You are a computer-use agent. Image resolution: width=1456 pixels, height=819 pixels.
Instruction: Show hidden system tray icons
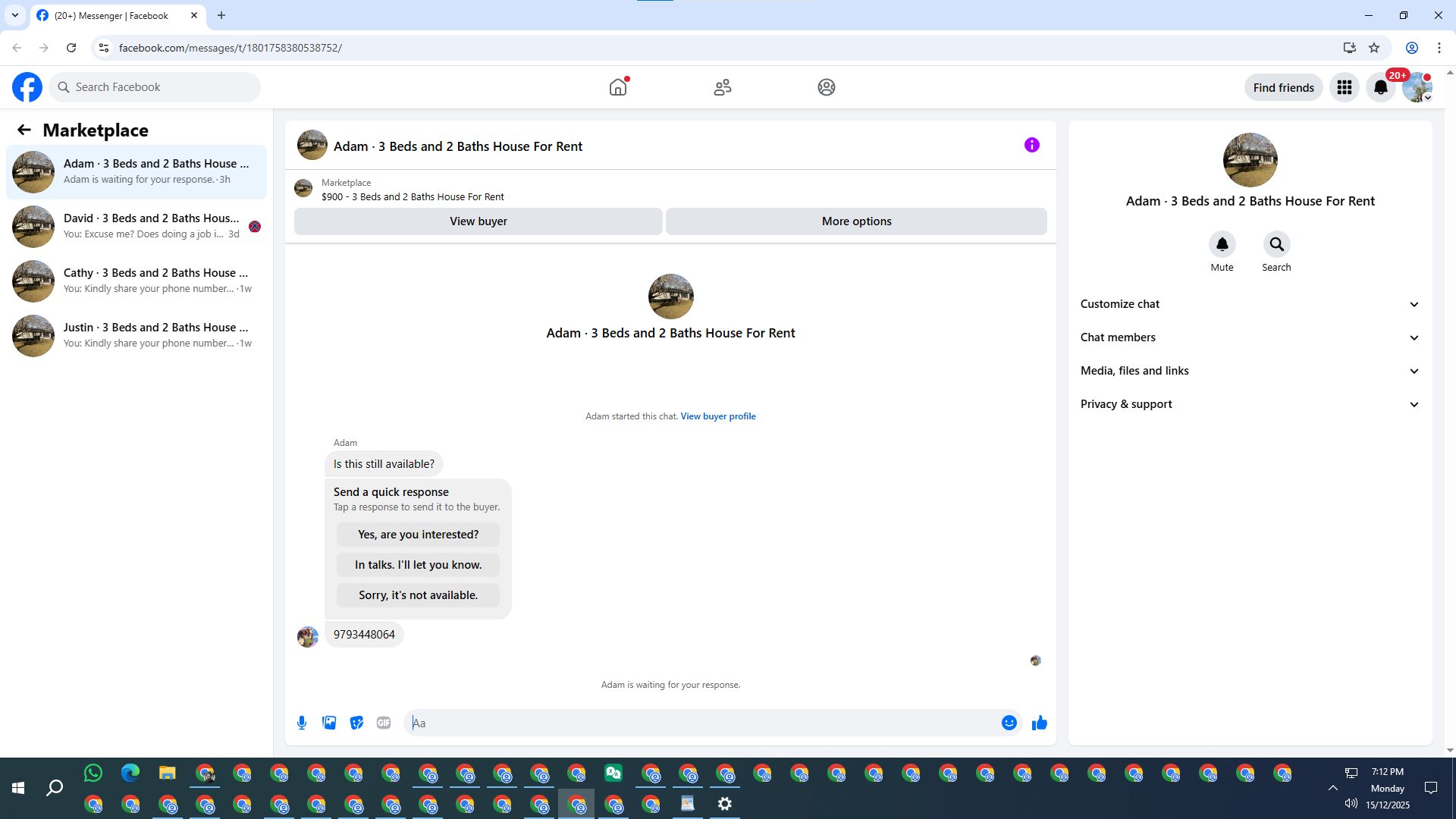tap(1333, 789)
